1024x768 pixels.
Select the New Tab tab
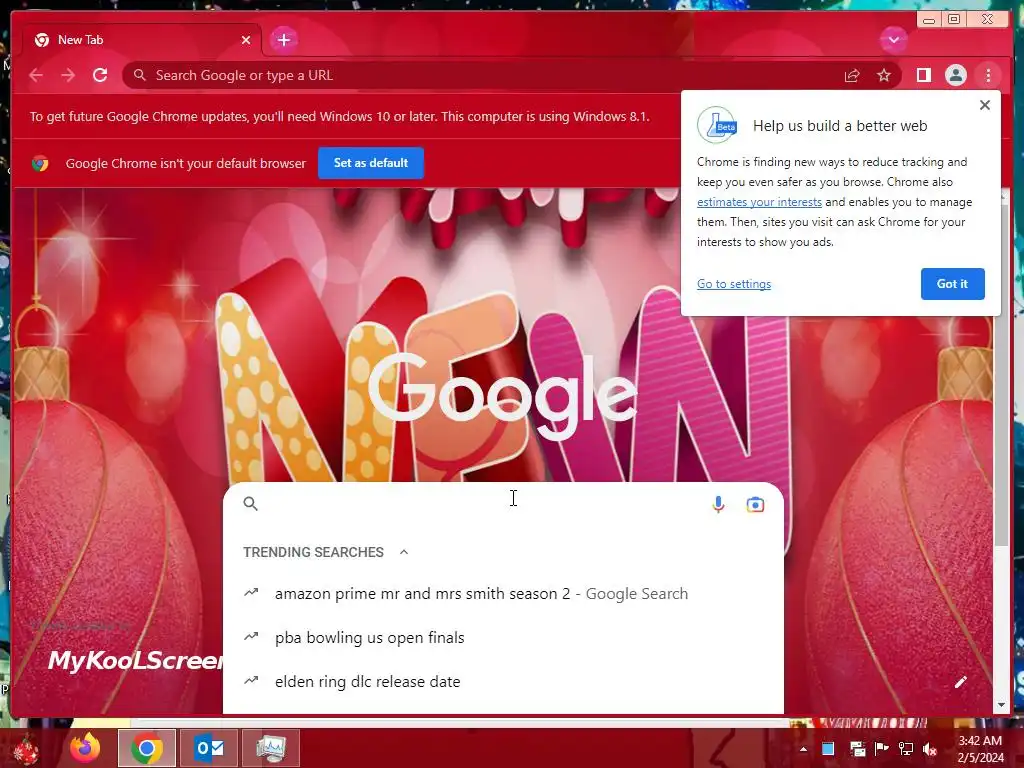point(142,40)
